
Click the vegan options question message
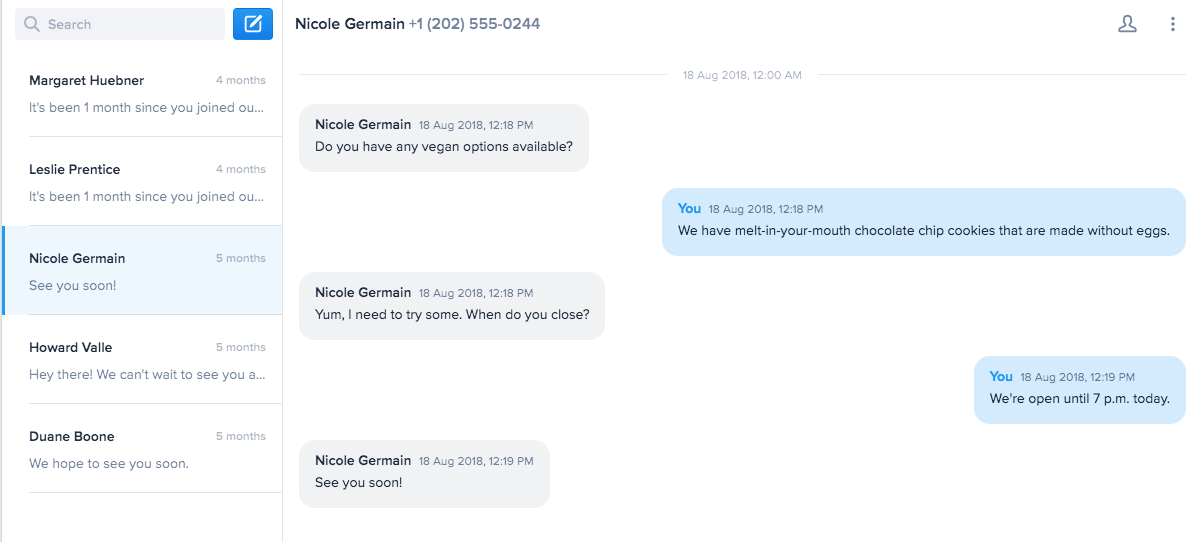[444, 146]
